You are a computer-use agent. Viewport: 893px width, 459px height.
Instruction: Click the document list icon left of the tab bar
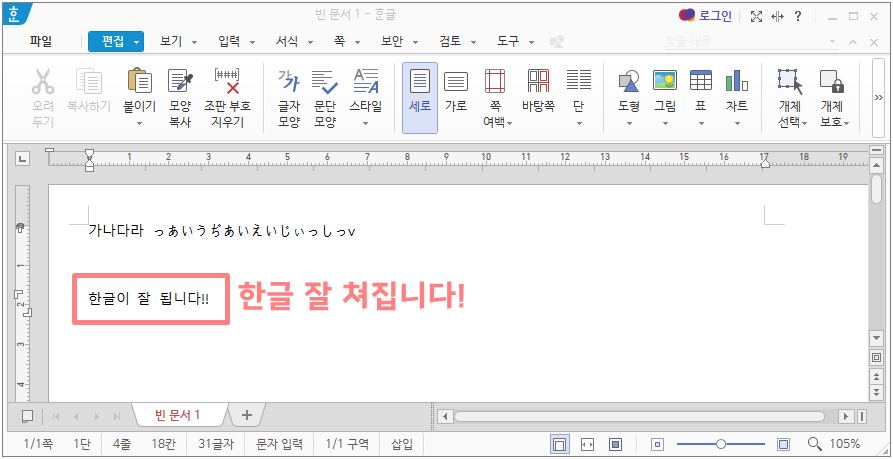click(x=27, y=416)
